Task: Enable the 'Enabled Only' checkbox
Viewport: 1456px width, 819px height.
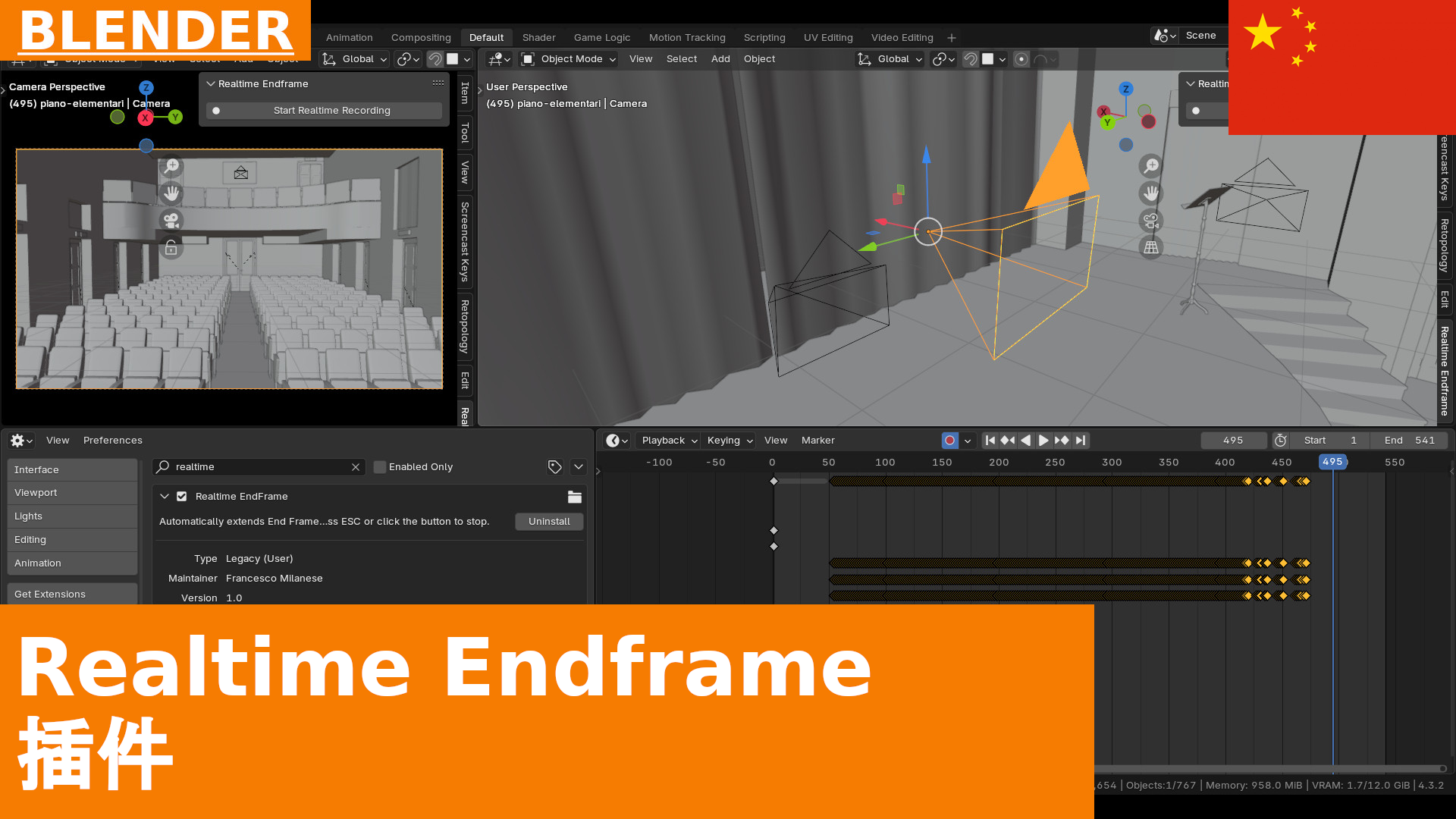Action: (x=380, y=467)
